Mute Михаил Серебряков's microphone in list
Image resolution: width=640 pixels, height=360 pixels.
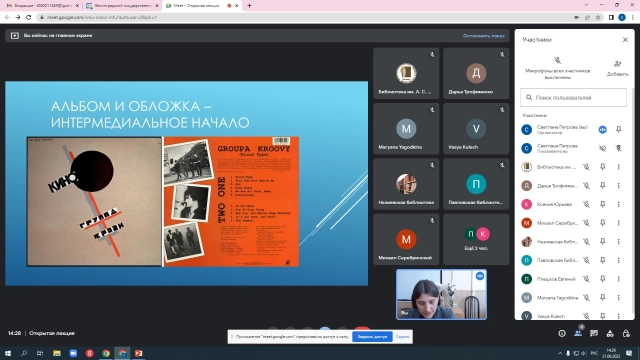pos(586,223)
